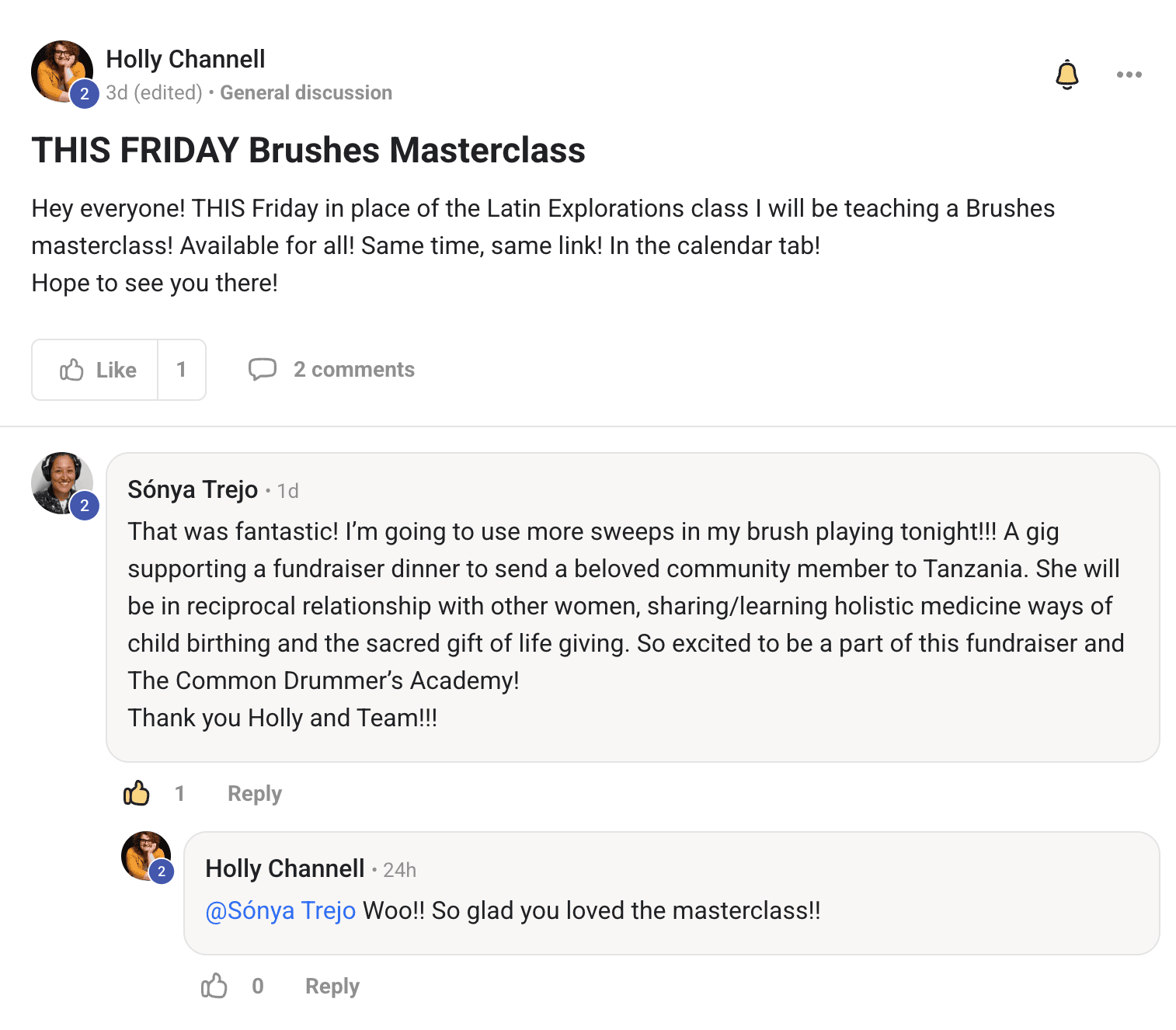Screen dimensions: 1176x1030
Task: Click the level 2 badge on the post avatar
Action: tap(85, 94)
